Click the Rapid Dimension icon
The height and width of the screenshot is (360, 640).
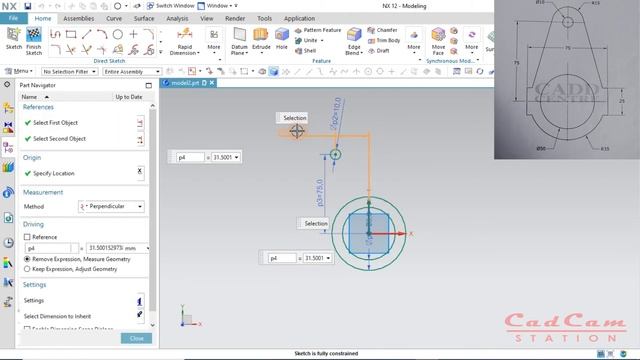pos(184,34)
